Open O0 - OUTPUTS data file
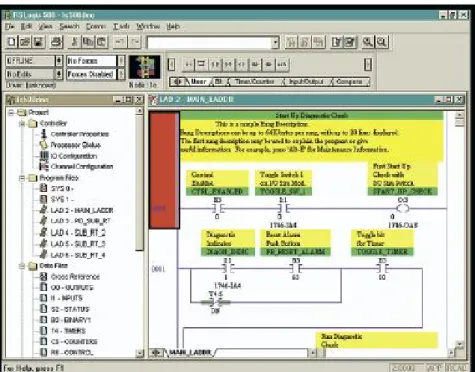The width and height of the screenshot is (475, 372). pos(72,287)
